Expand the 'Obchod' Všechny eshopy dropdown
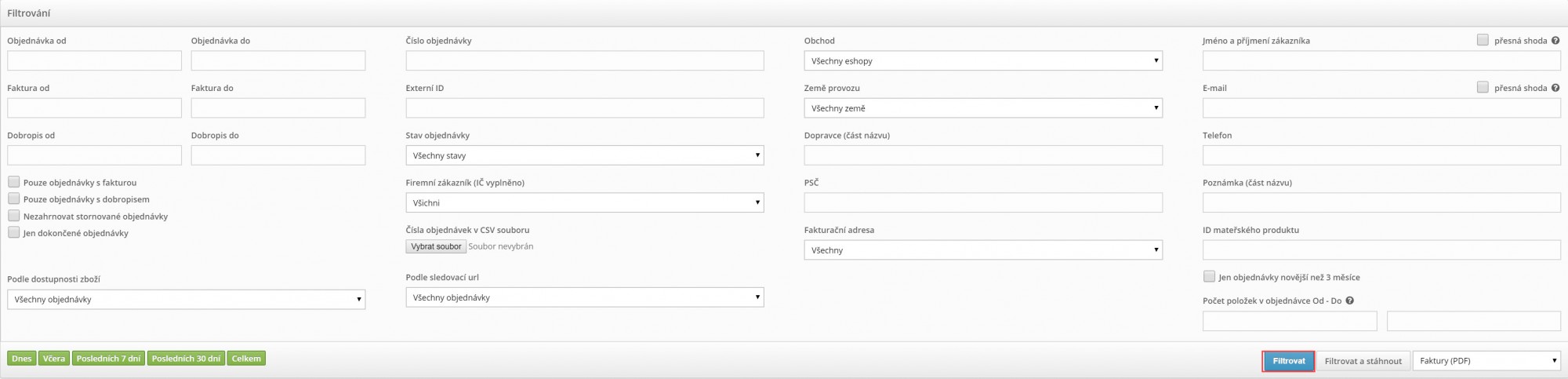Screen dimensions: 1568x379 coord(983,60)
